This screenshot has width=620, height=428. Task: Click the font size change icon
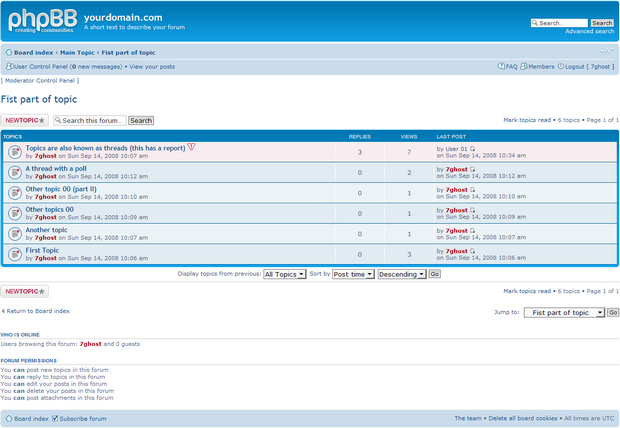click(x=607, y=51)
